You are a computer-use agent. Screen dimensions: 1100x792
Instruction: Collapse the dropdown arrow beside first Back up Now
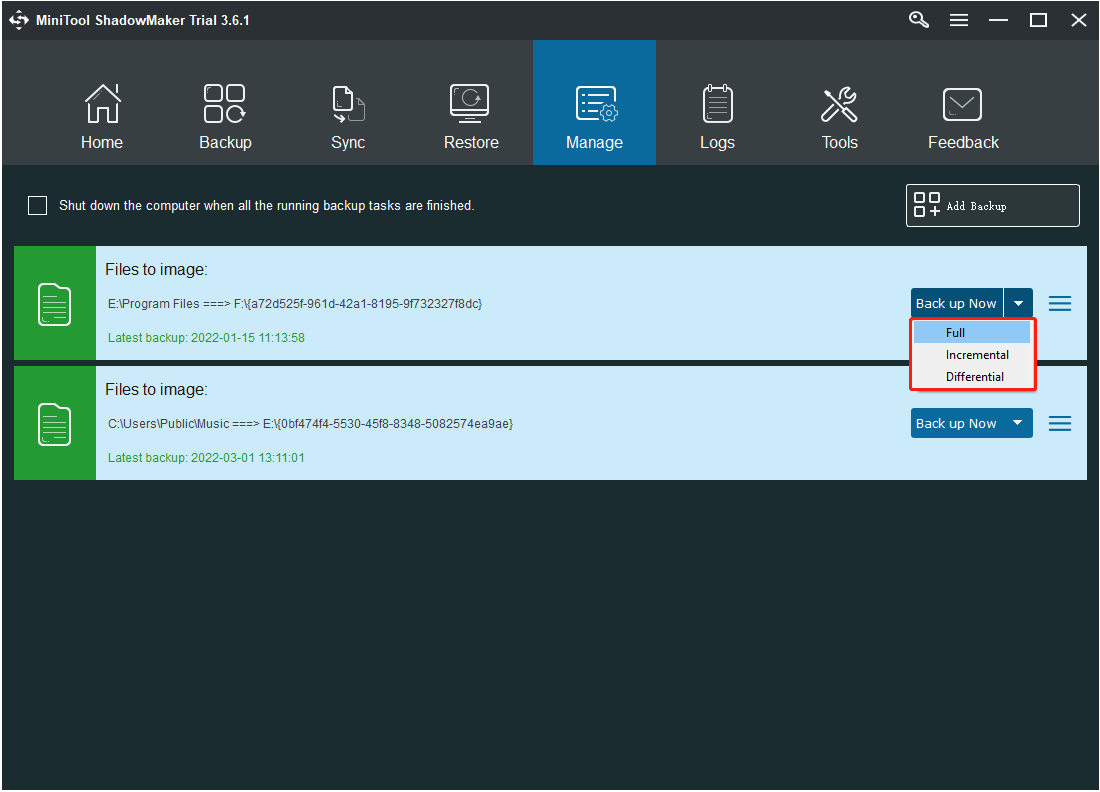click(x=1018, y=303)
